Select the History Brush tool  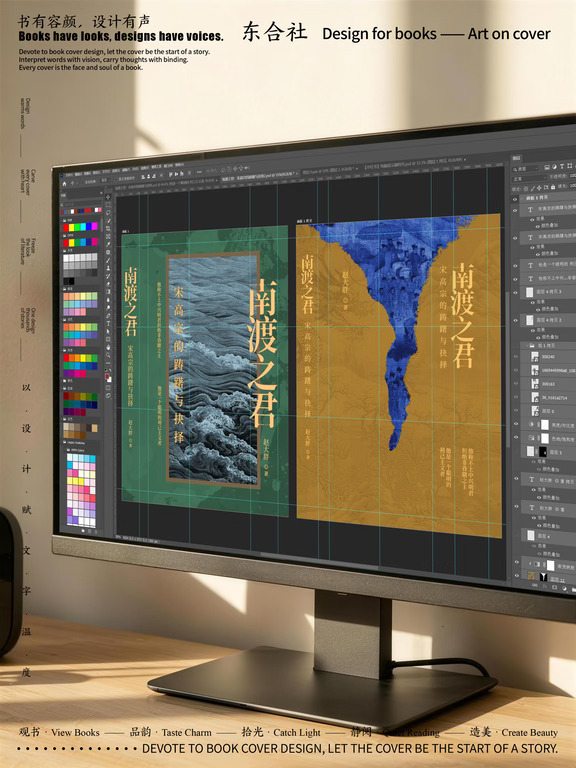coord(108,276)
